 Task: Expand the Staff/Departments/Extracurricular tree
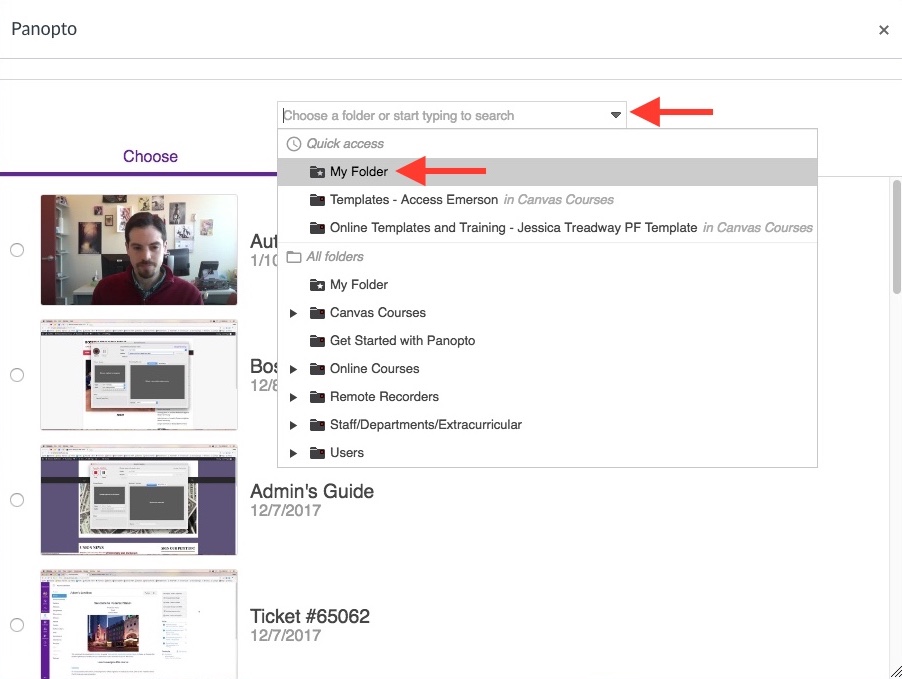[x=293, y=425]
